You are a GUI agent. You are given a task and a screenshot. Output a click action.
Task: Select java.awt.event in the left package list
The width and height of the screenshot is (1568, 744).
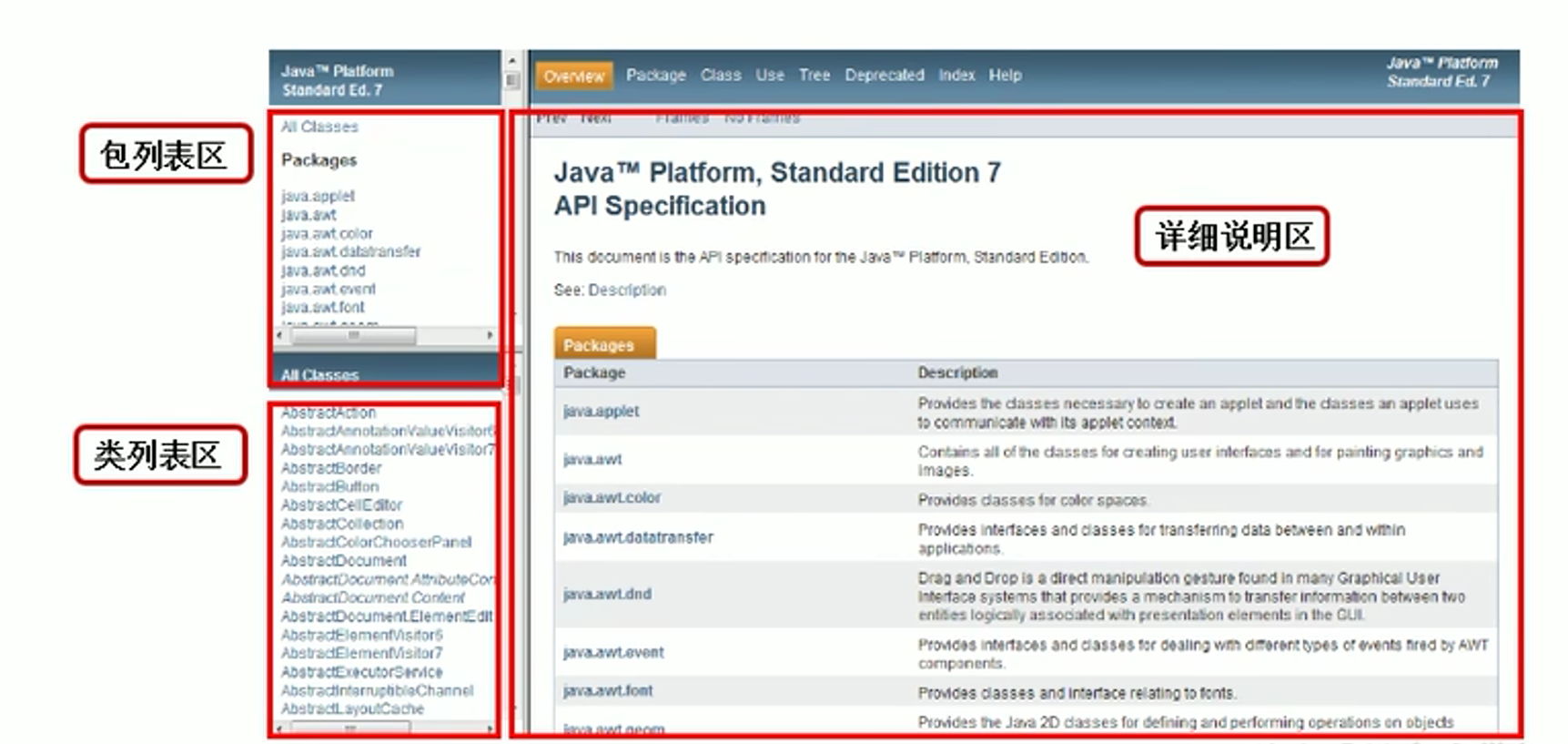pos(328,289)
